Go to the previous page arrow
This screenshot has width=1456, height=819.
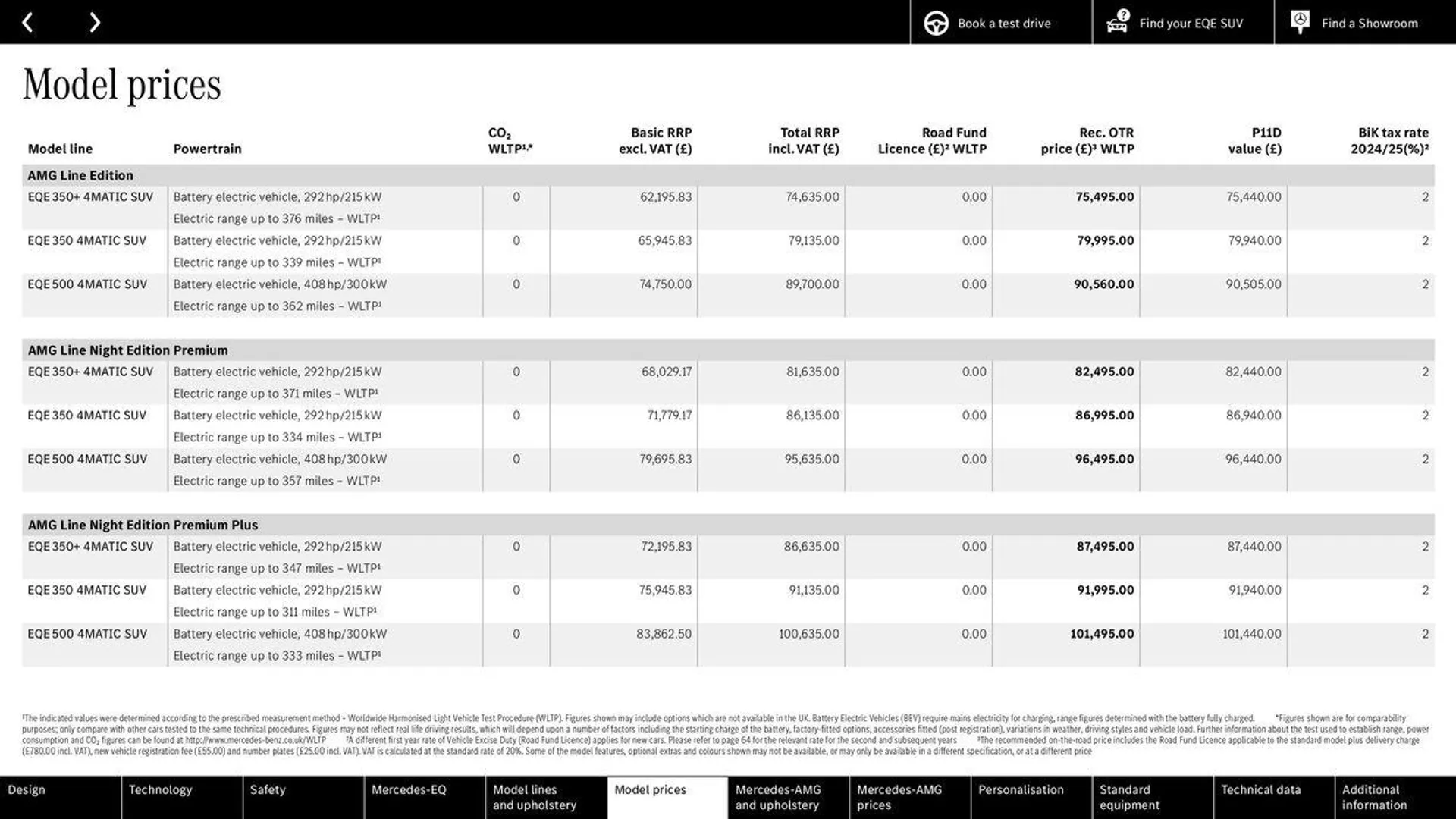pos(27,23)
